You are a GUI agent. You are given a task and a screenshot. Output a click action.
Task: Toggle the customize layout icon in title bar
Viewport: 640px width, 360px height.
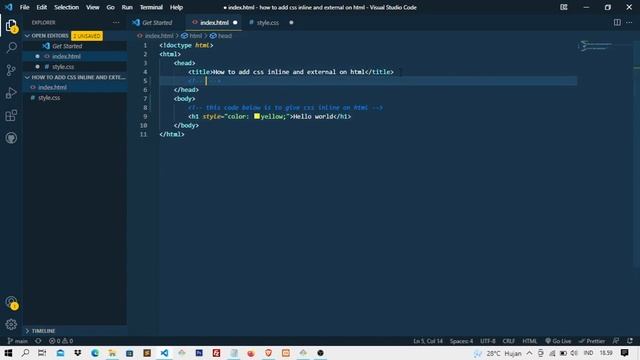(564, 7)
